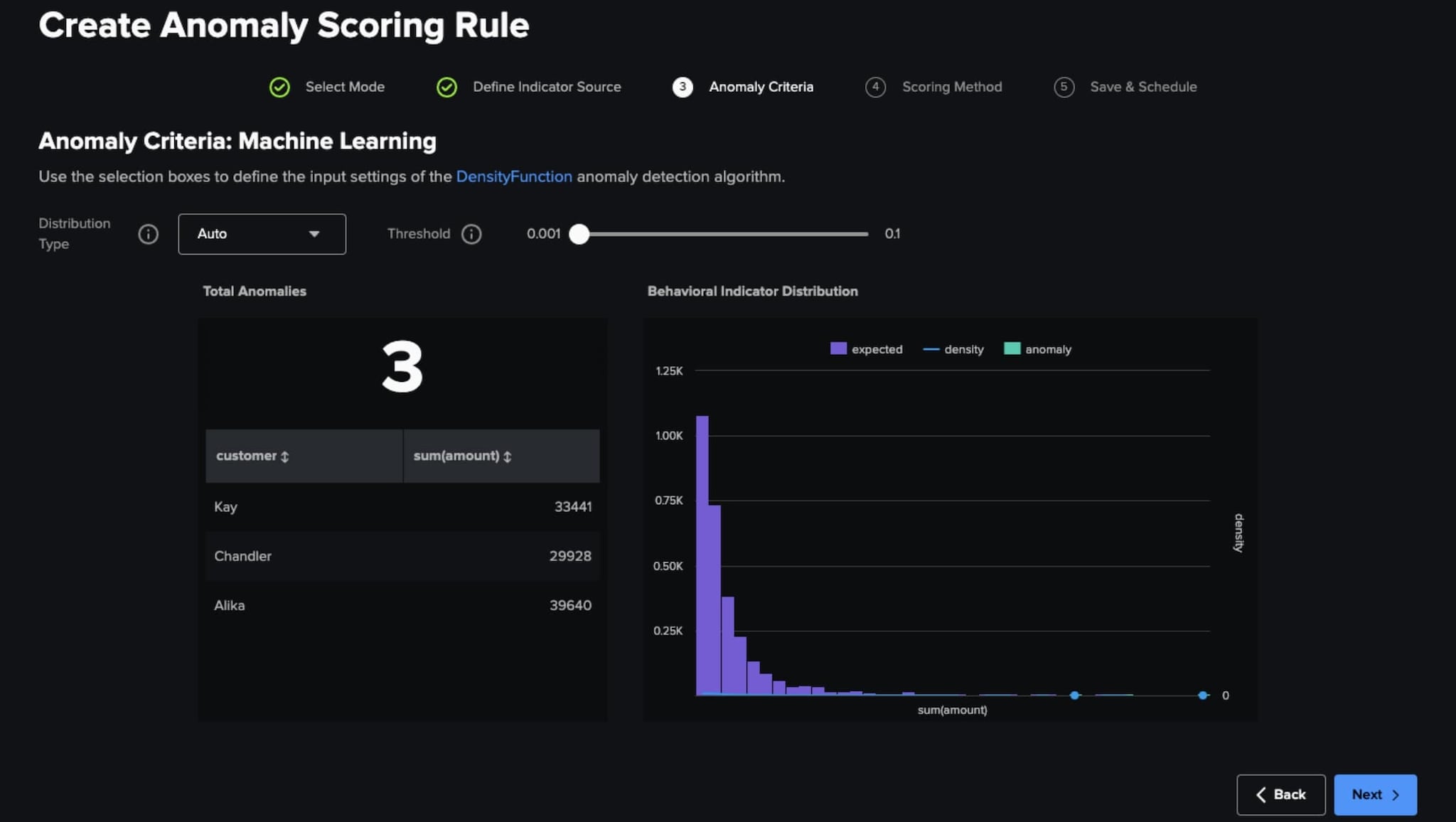The width and height of the screenshot is (1456, 822).
Task: Toggle density series in chart legend
Action: click(953, 349)
